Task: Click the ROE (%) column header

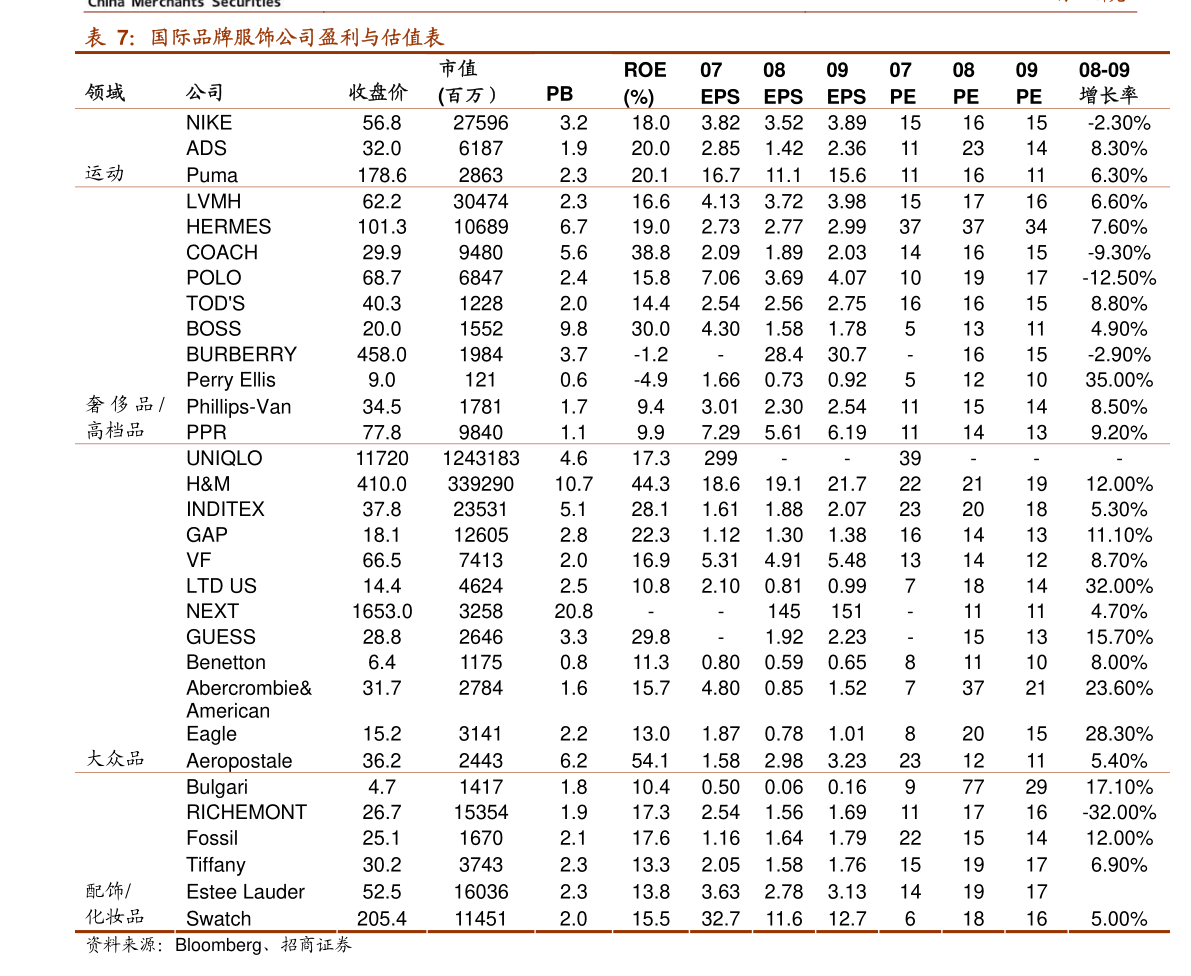Action: 644,84
